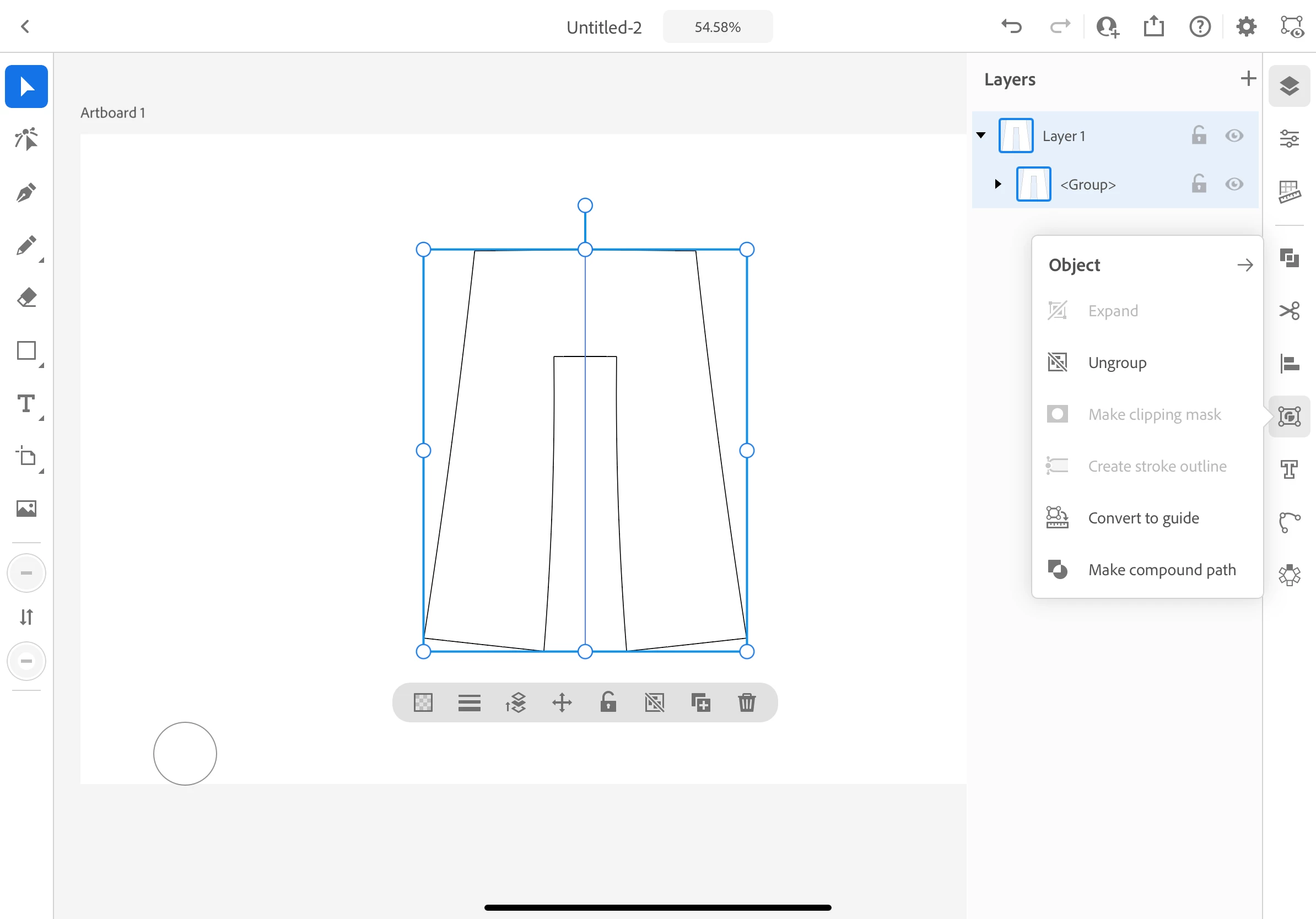Add a new layer with plus button
This screenshot has width=1316, height=919.
[x=1247, y=78]
